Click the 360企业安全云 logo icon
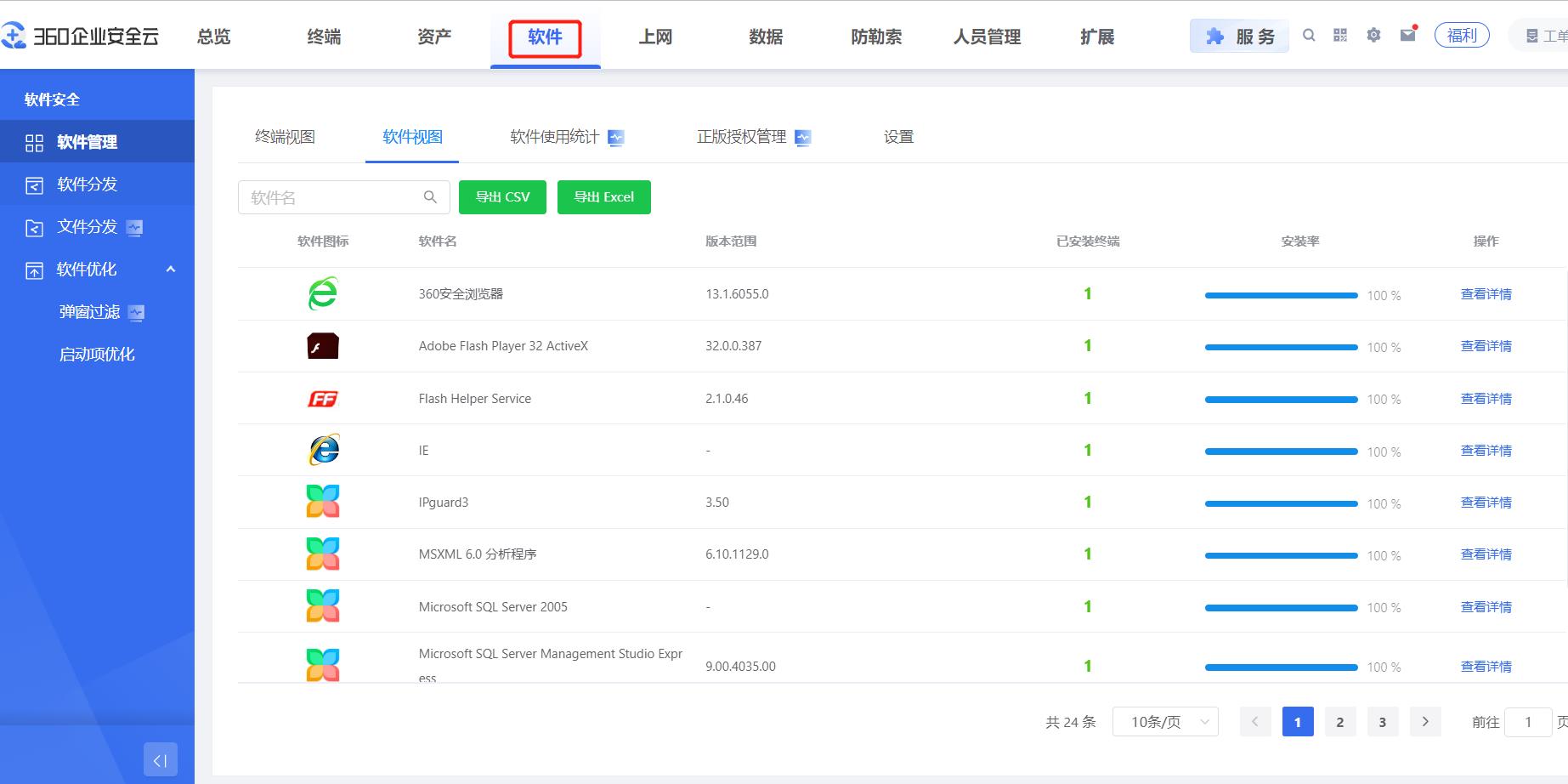Screen dimensions: 1568x784 (x=14, y=36)
